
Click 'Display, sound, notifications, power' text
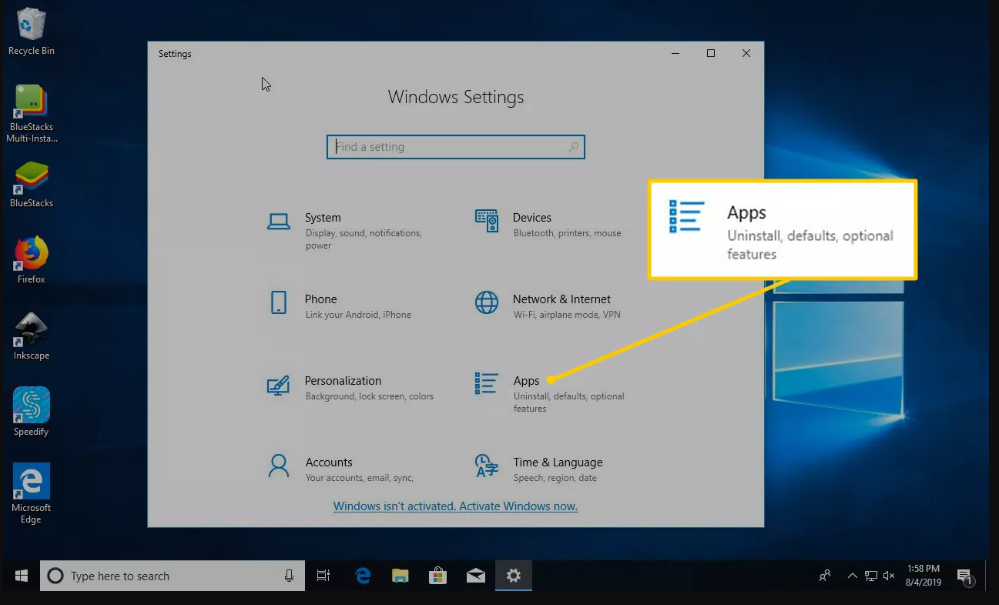[363, 239]
